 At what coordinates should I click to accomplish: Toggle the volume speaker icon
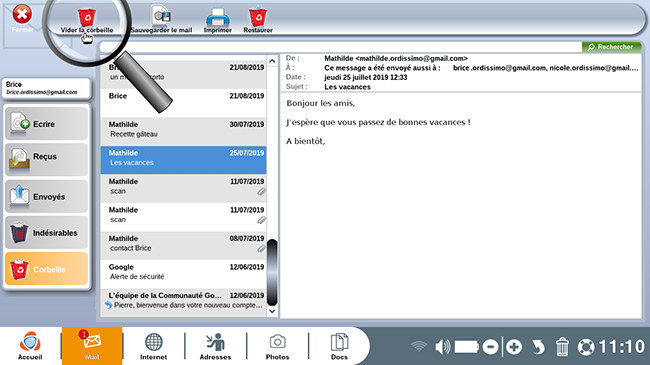point(442,346)
